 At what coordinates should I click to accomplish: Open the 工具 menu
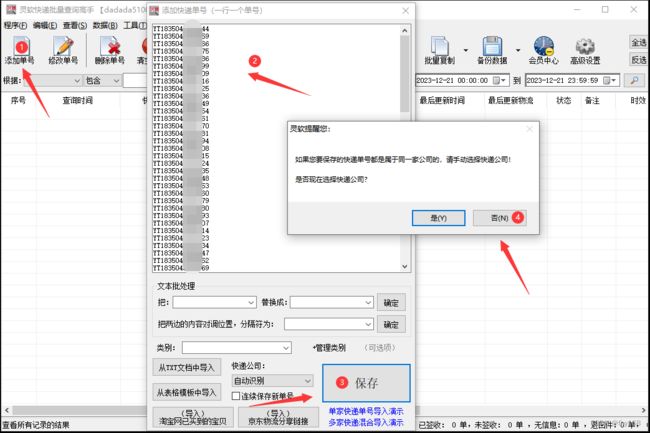point(135,26)
